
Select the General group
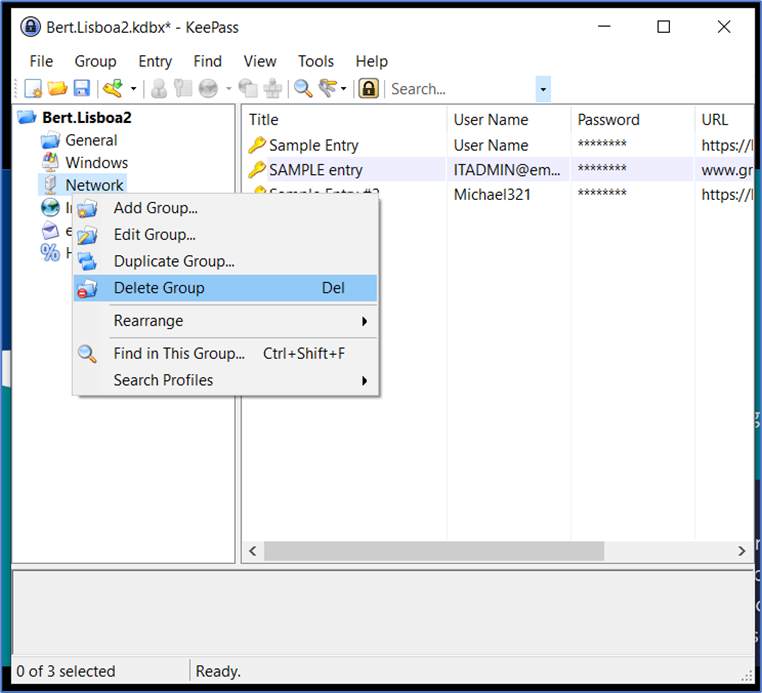(x=91, y=140)
